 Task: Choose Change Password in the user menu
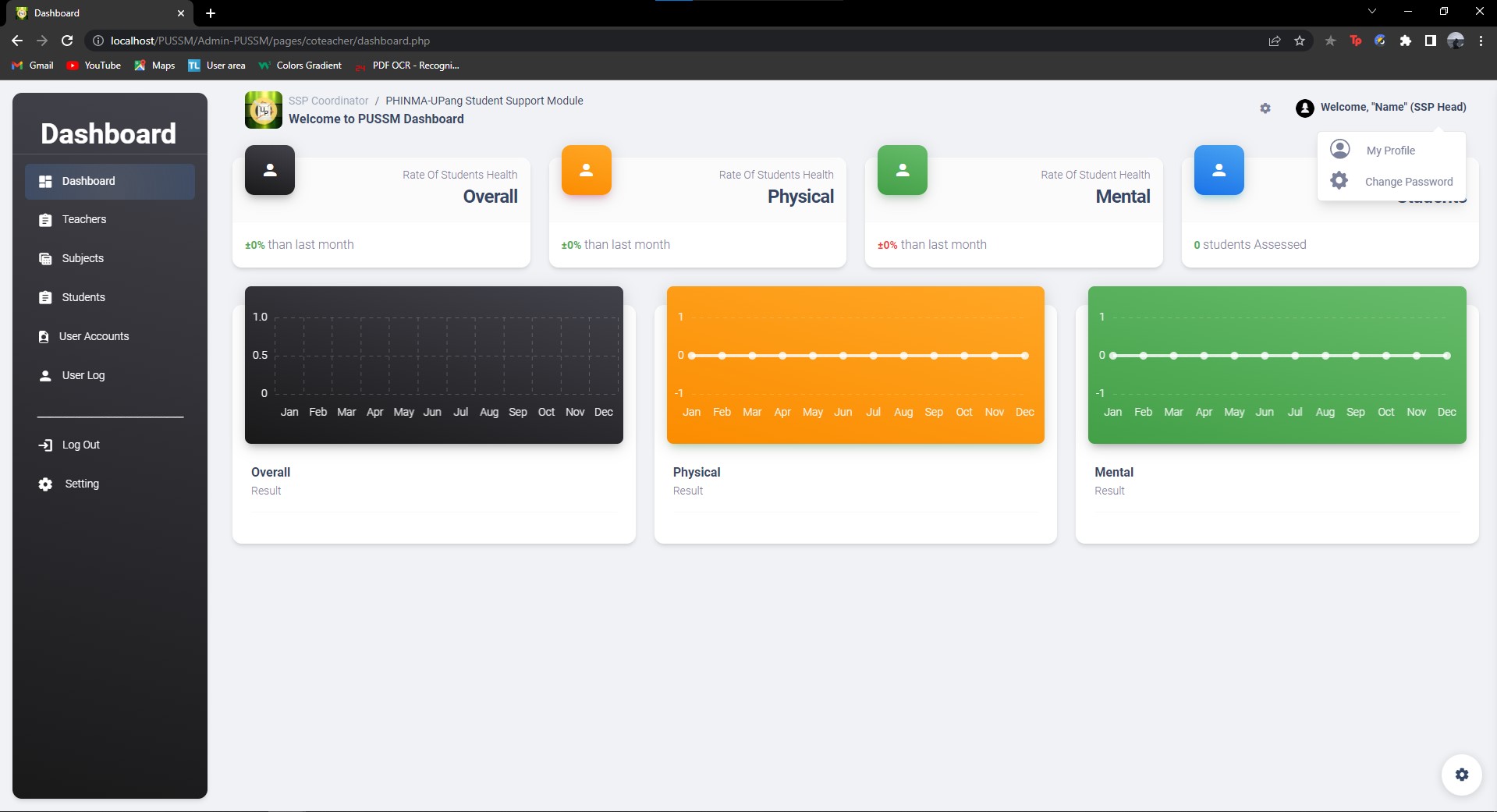[1408, 182]
